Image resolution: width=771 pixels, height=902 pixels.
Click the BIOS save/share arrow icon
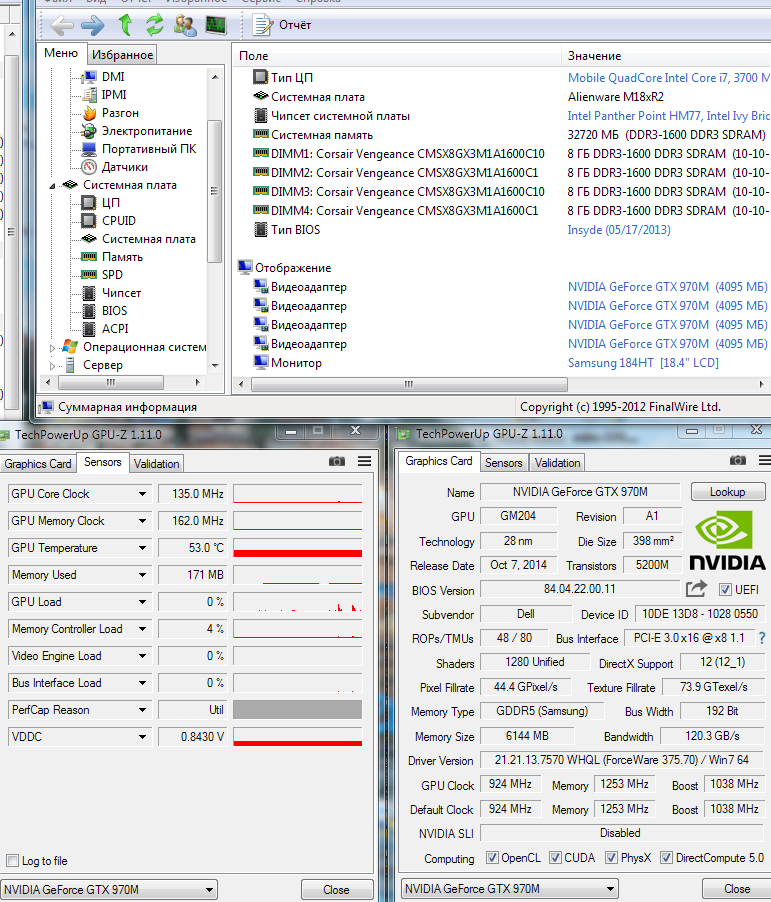pyautogui.click(x=696, y=588)
